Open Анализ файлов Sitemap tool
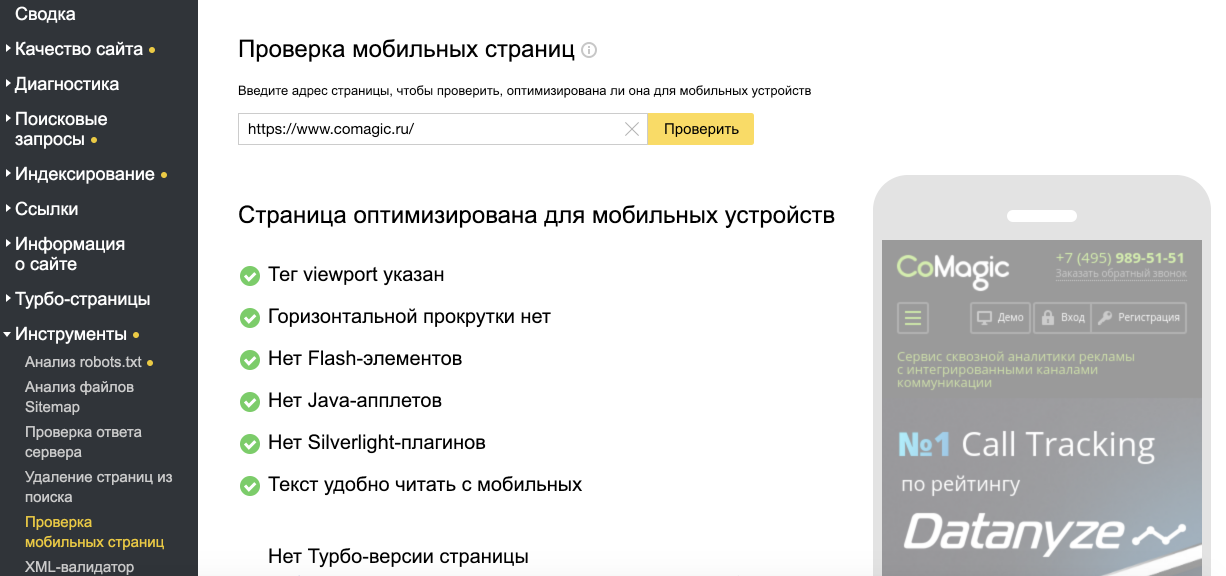Viewport: 1226px width, 576px height. (79, 397)
